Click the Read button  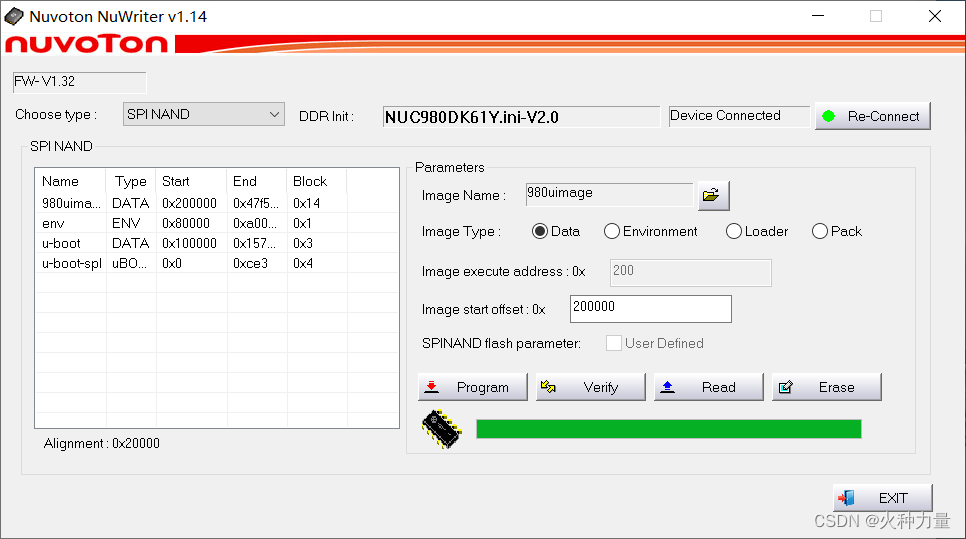pos(708,387)
